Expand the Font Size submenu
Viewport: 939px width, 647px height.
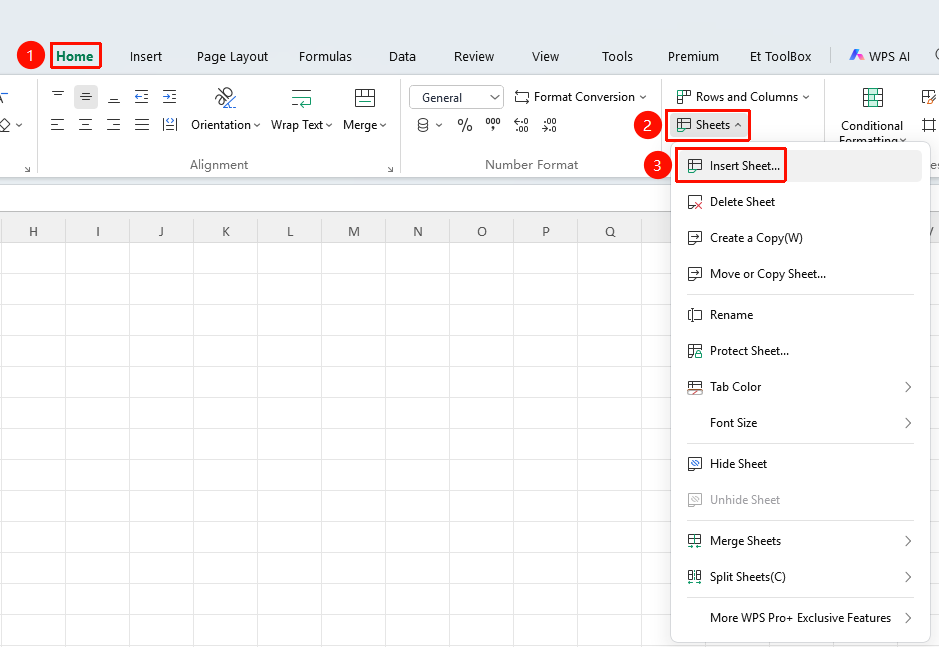798,423
